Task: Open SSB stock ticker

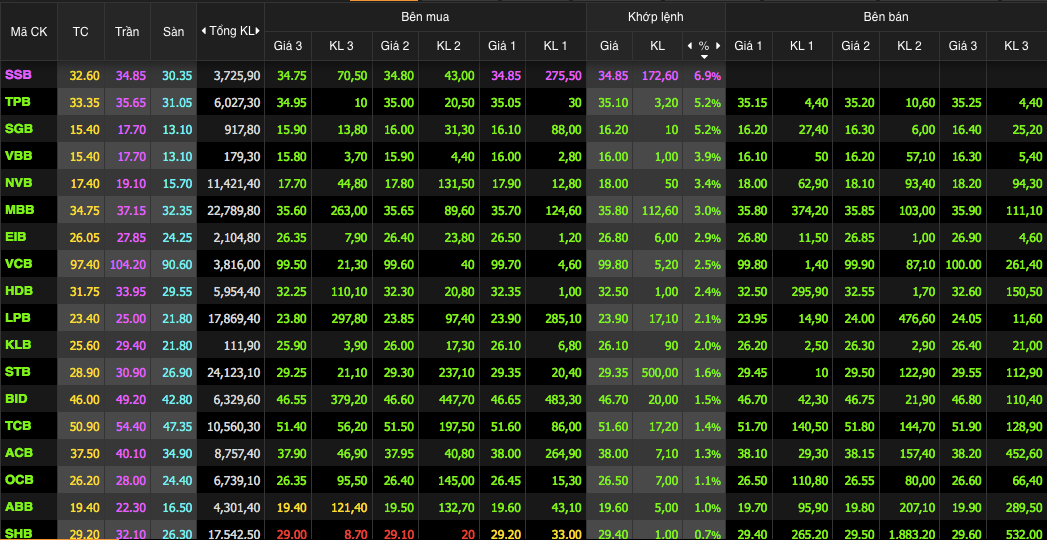Action: (x=17, y=75)
